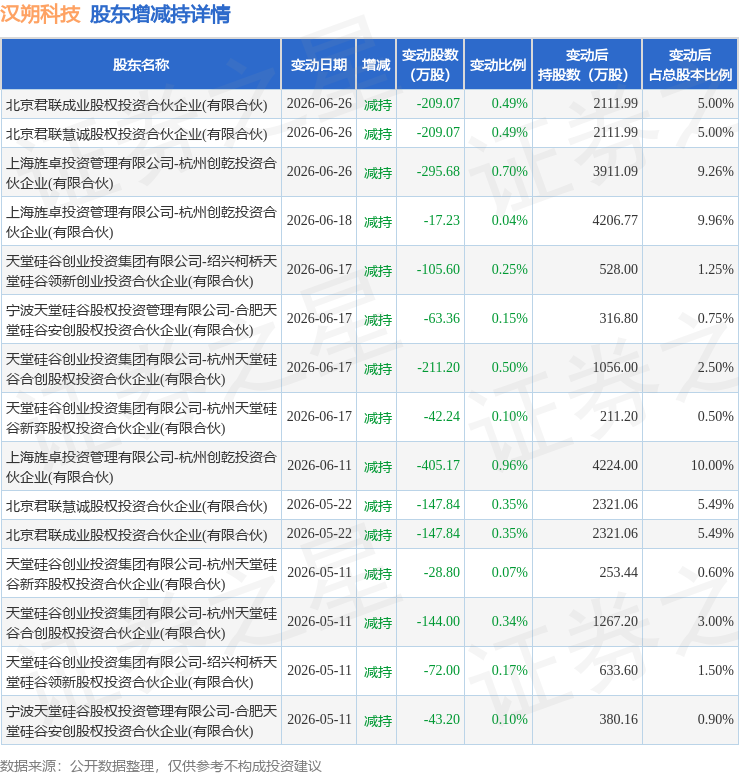
Task: Click the 数据来源 footer note
Action: (161, 766)
